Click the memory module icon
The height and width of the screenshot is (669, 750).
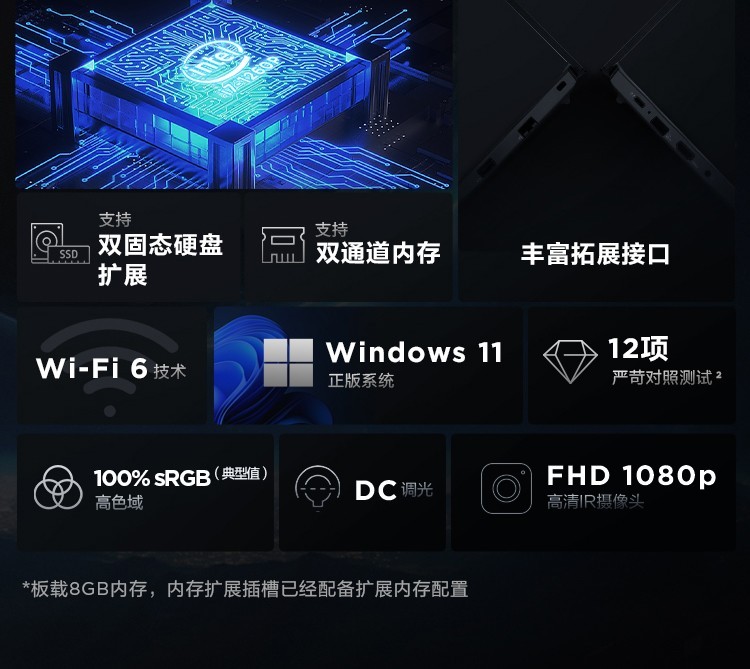tap(283, 245)
